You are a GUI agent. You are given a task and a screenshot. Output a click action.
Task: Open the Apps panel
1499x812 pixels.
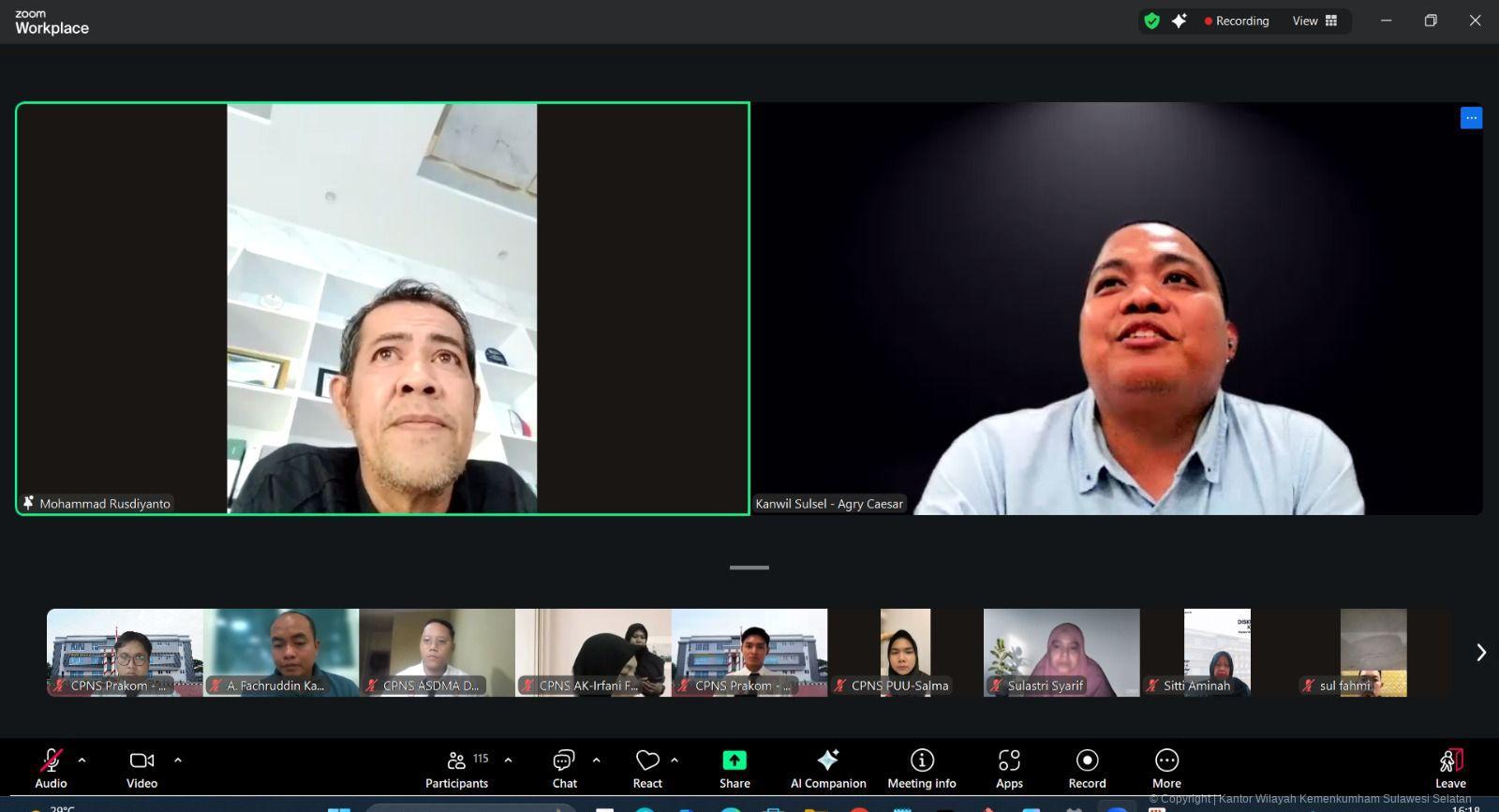1009,768
